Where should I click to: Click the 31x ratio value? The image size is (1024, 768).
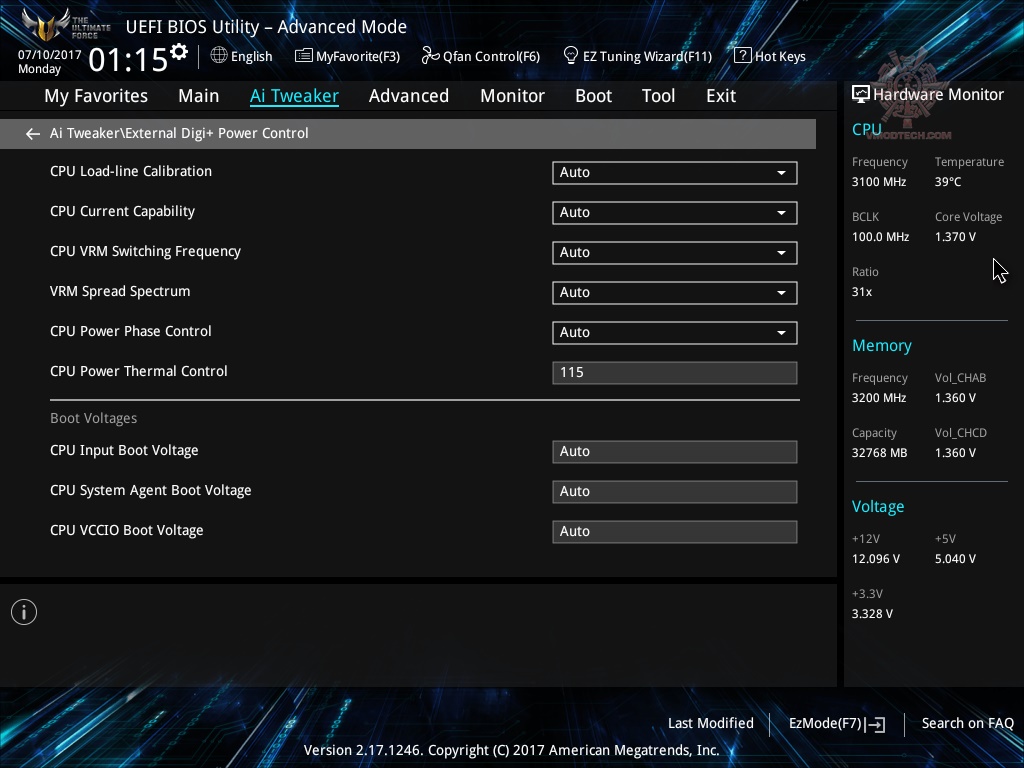[x=862, y=292]
